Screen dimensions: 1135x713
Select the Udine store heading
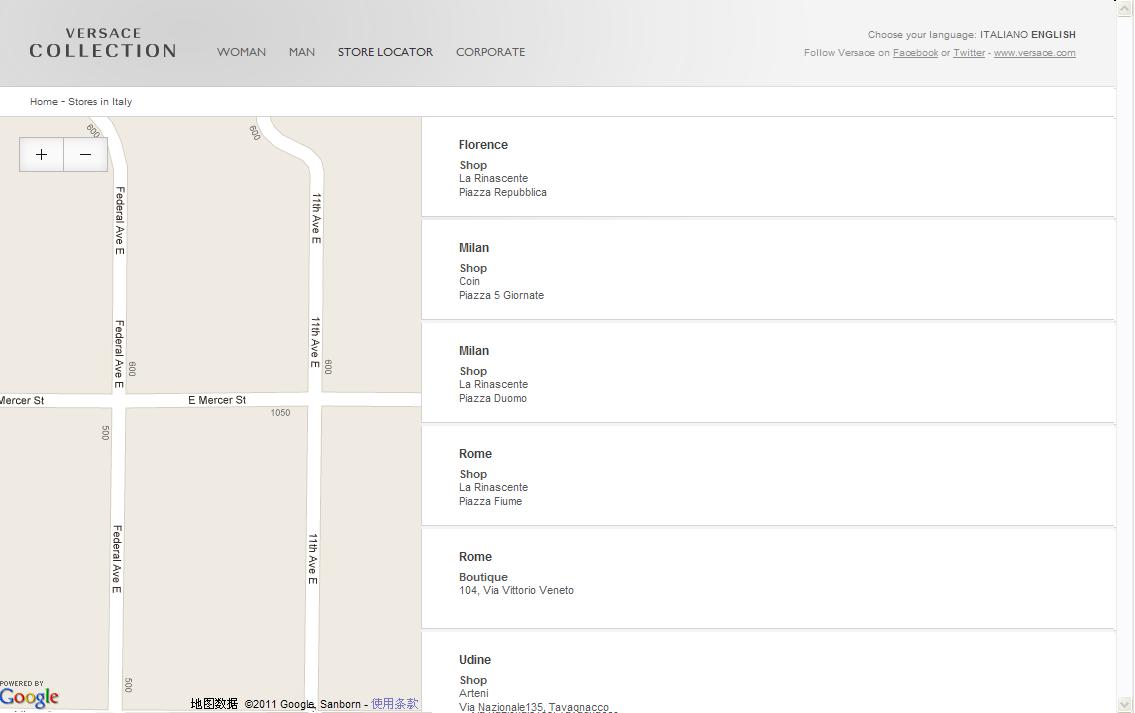[x=474, y=659]
